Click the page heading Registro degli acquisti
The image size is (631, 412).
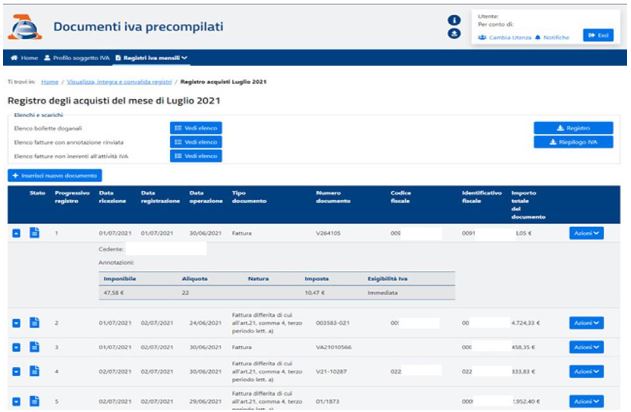114,101
